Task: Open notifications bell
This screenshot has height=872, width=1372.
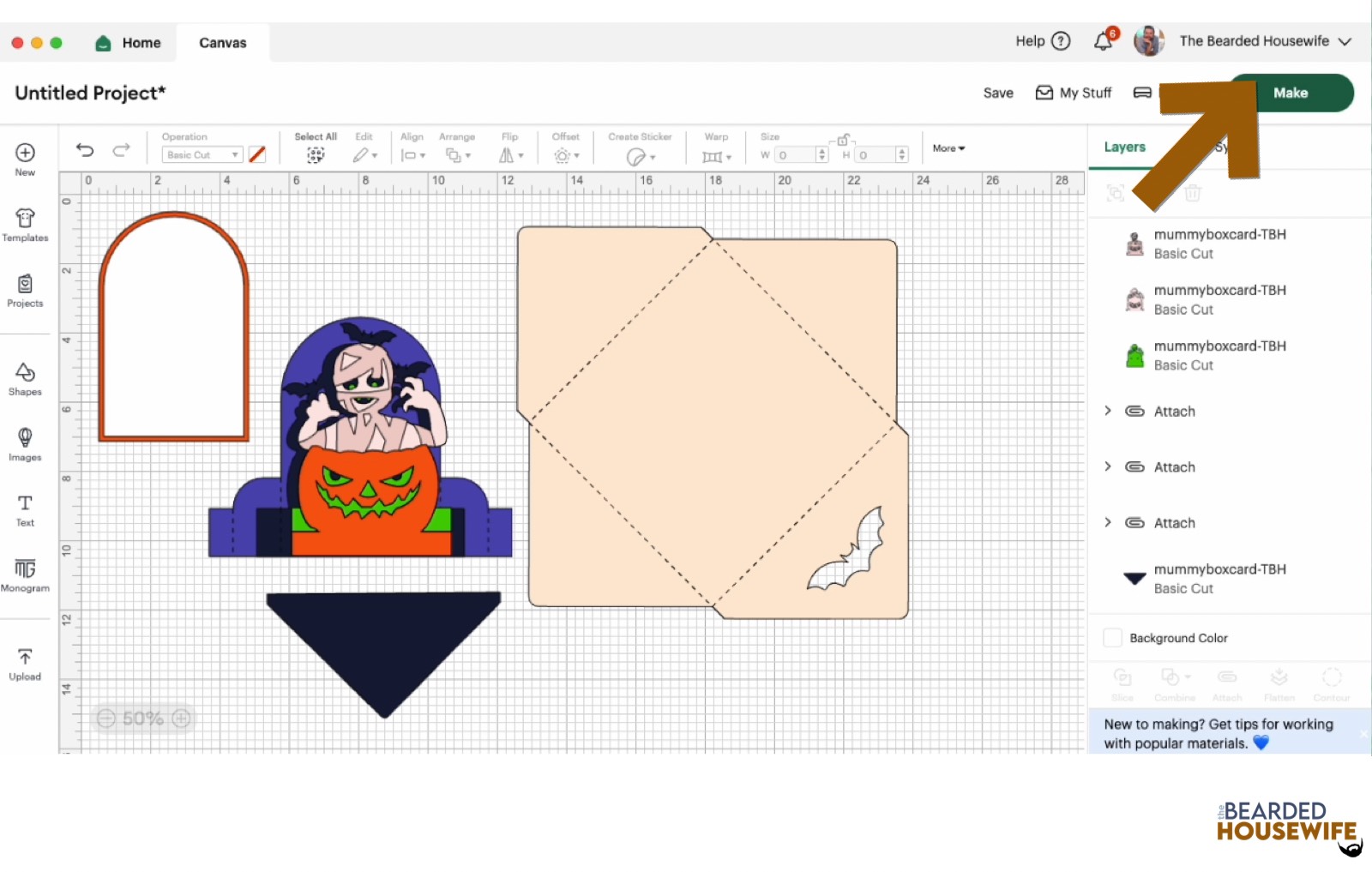Action: tap(1104, 41)
